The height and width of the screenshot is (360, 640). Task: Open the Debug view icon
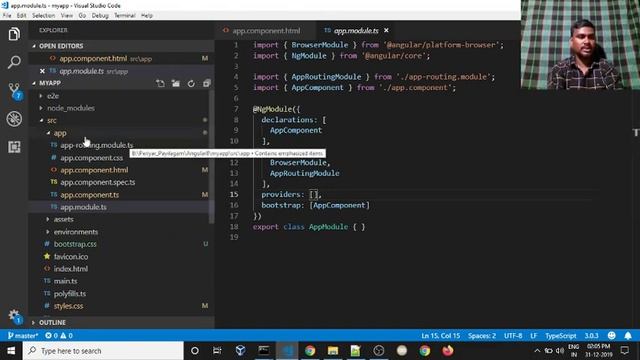[x=14, y=119]
